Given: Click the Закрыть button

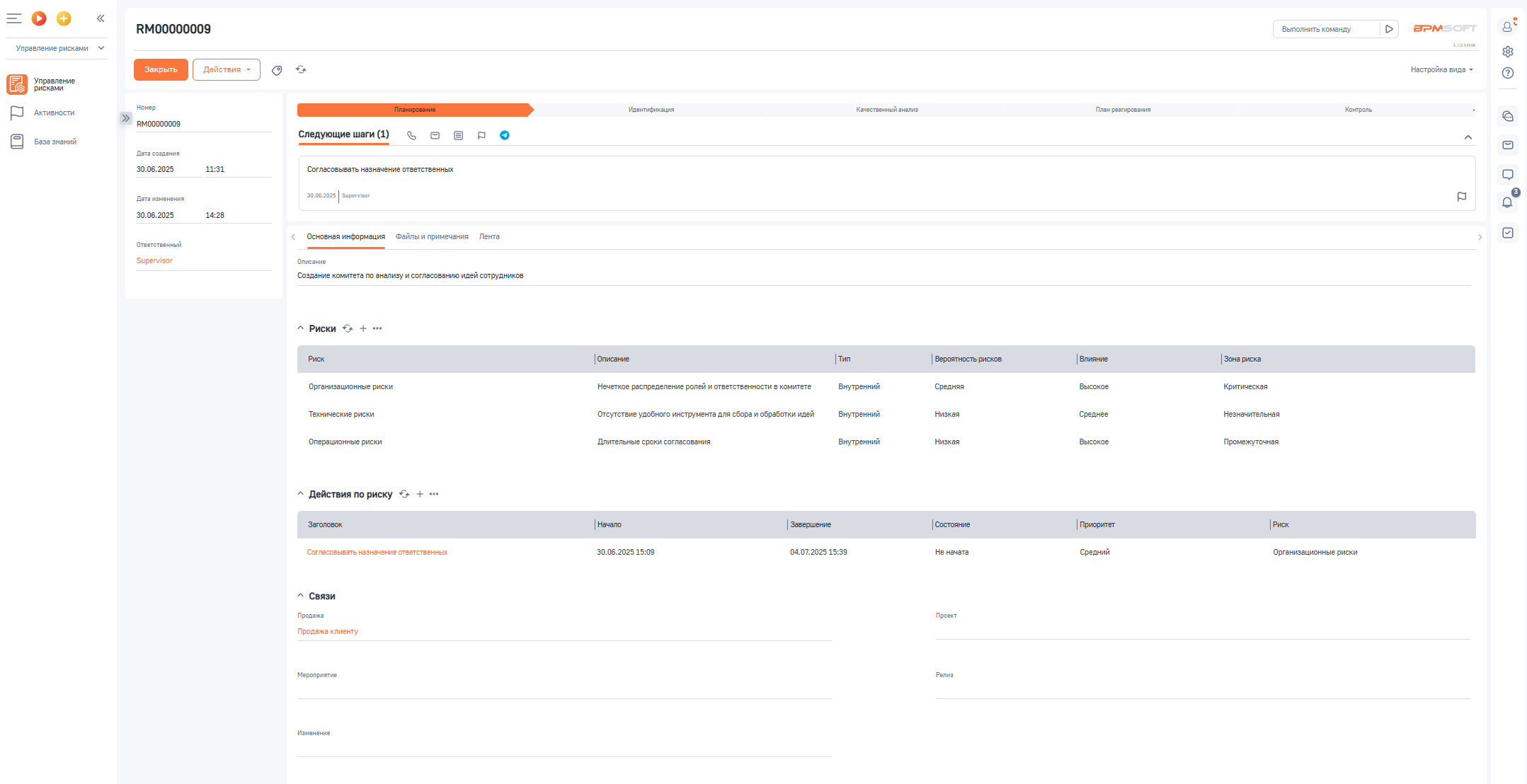Looking at the screenshot, I should pos(161,69).
